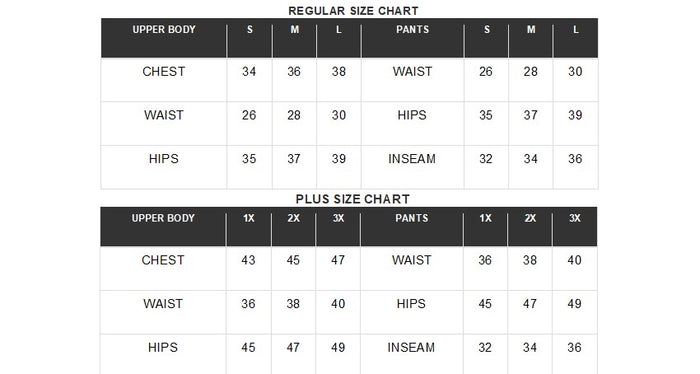Viewport: 700px width, 374px height.
Task: Select plus chest value 43 for 1X
Action: 248,260
